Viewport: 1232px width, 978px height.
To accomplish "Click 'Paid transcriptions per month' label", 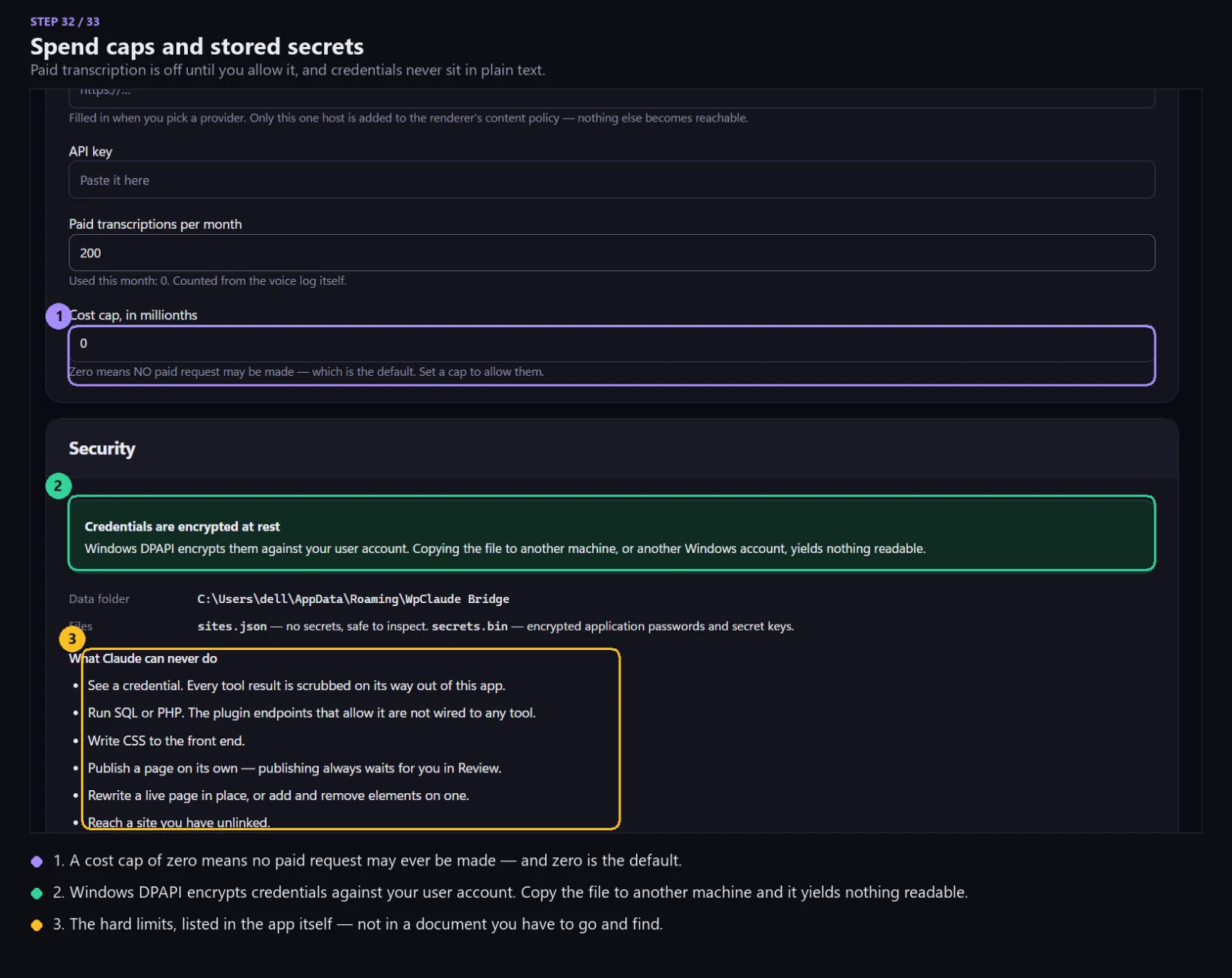I will coord(156,224).
